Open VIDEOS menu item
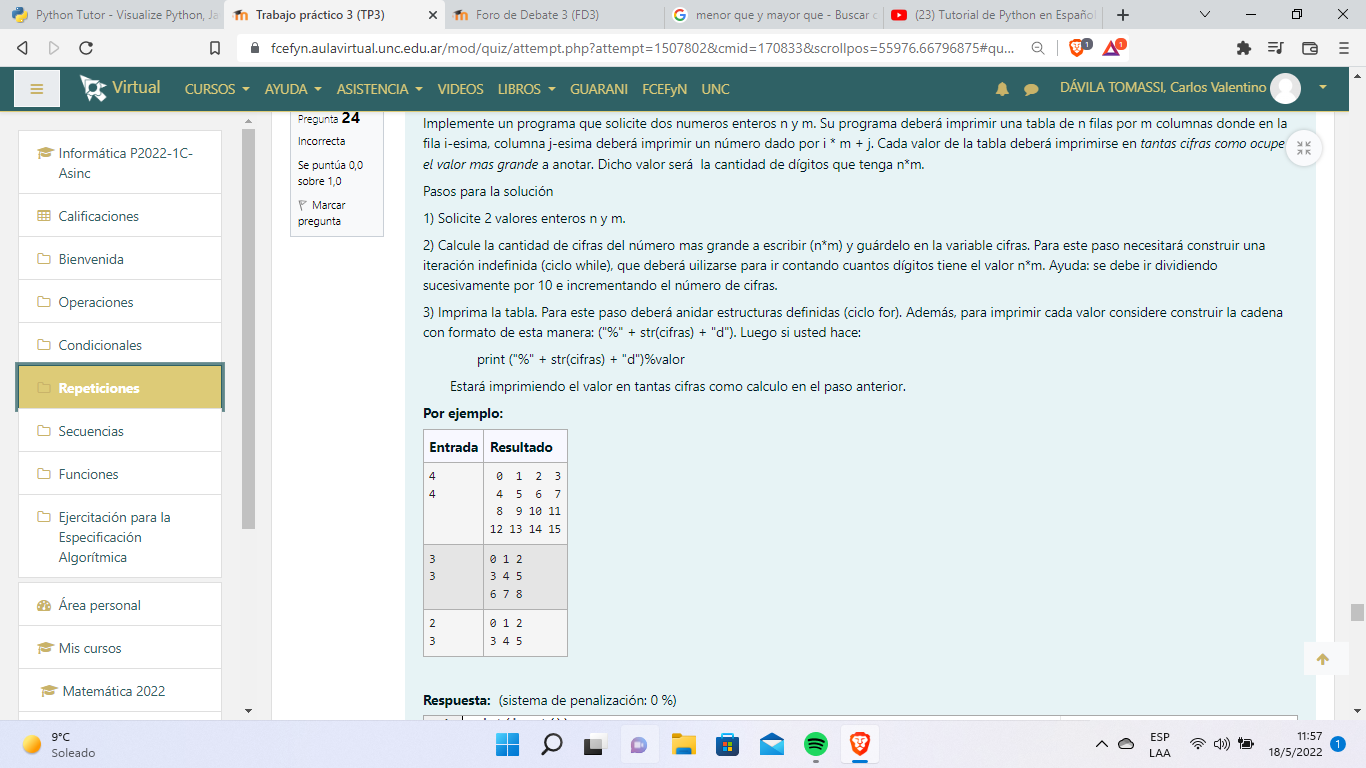Viewport: 1366px width, 768px height. pyautogui.click(x=460, y=89)
